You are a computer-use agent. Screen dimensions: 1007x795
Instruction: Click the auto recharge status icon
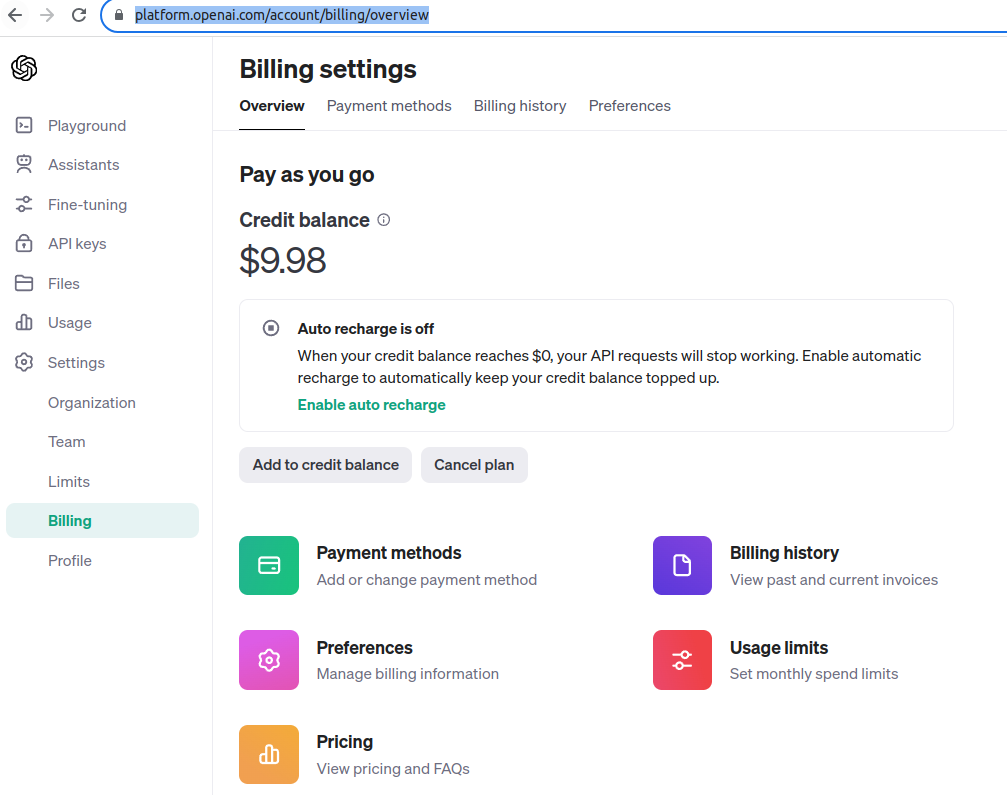(271, 328)
